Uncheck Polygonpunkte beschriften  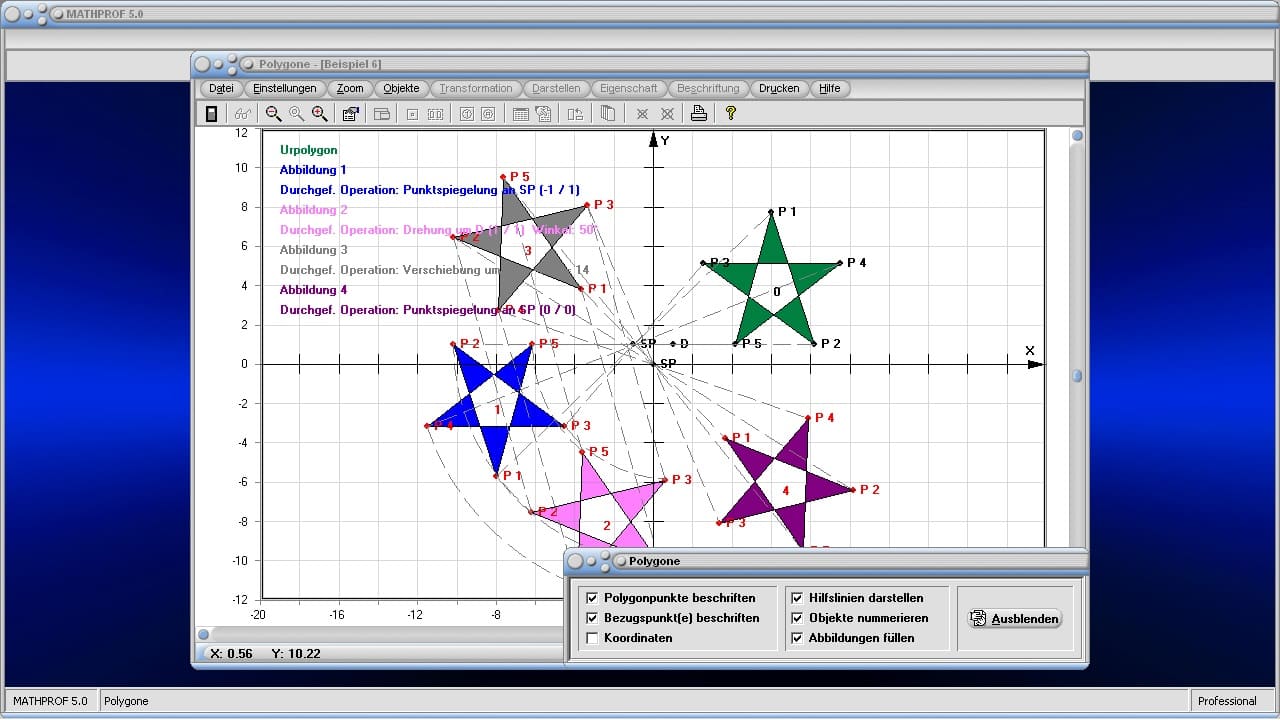pos(592,598)
